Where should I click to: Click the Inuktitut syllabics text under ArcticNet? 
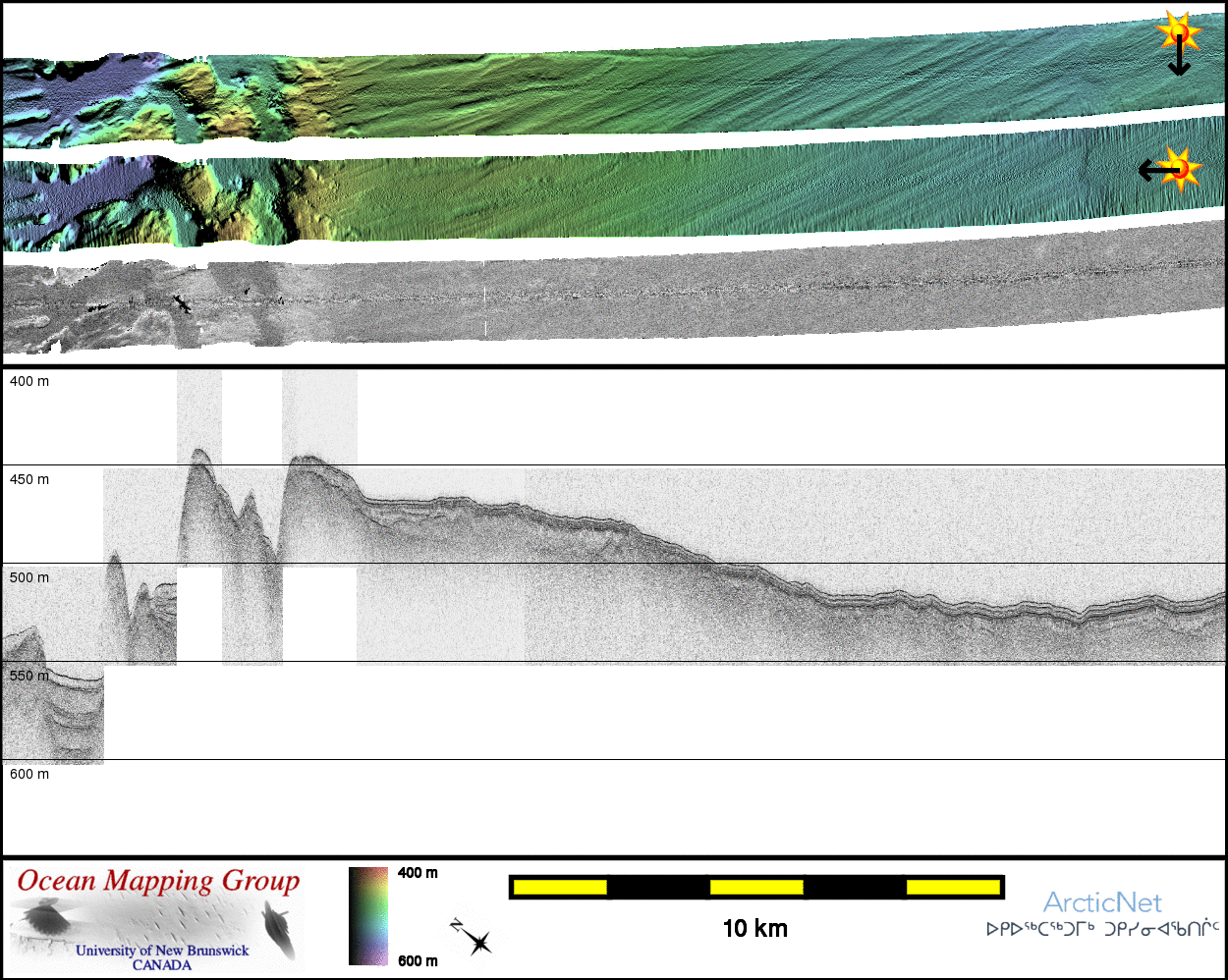1102,928
